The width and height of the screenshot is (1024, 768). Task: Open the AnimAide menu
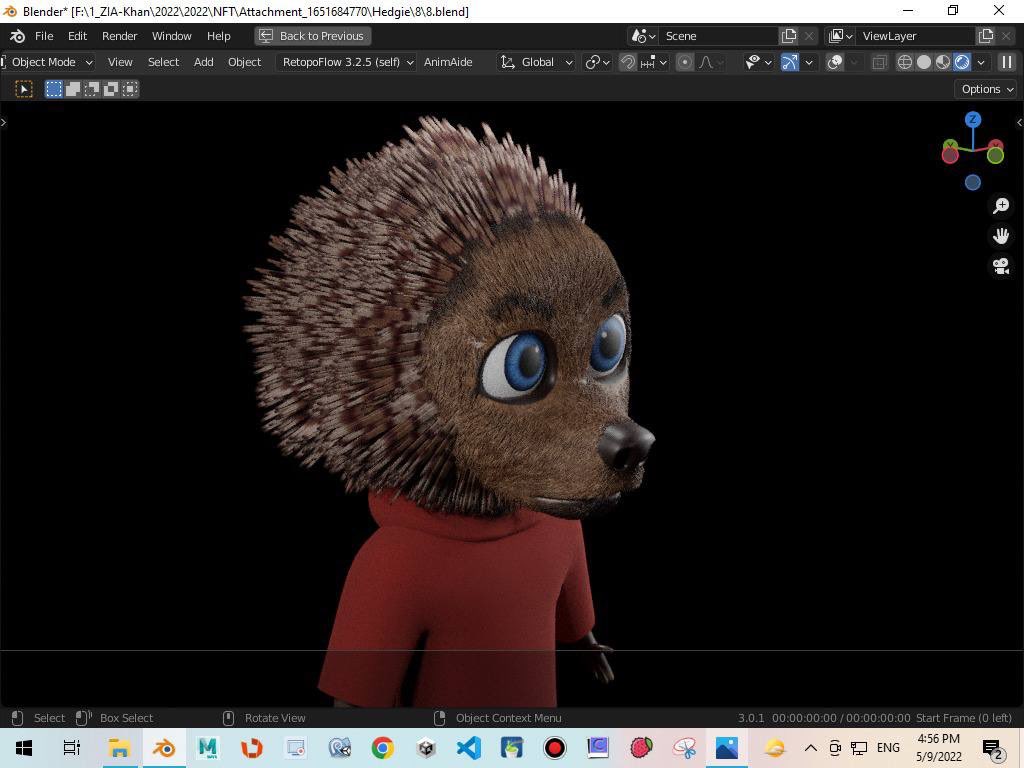[x=448, y=62]
